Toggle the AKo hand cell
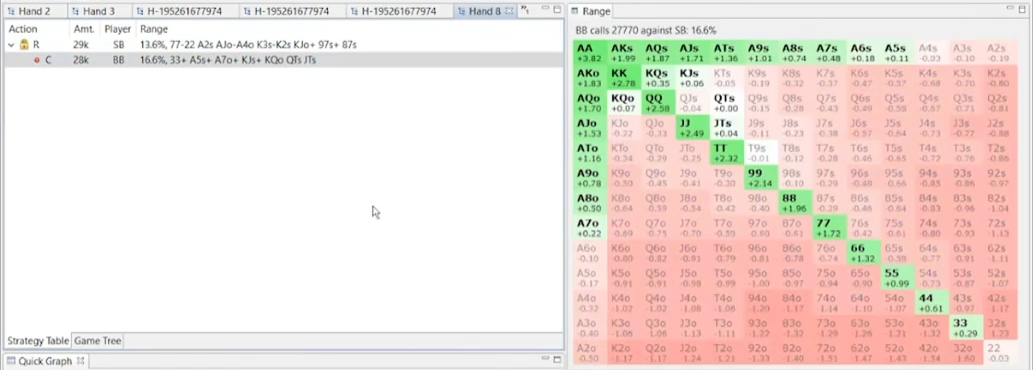Screen dimensions: 1033x370 point(590,78)
